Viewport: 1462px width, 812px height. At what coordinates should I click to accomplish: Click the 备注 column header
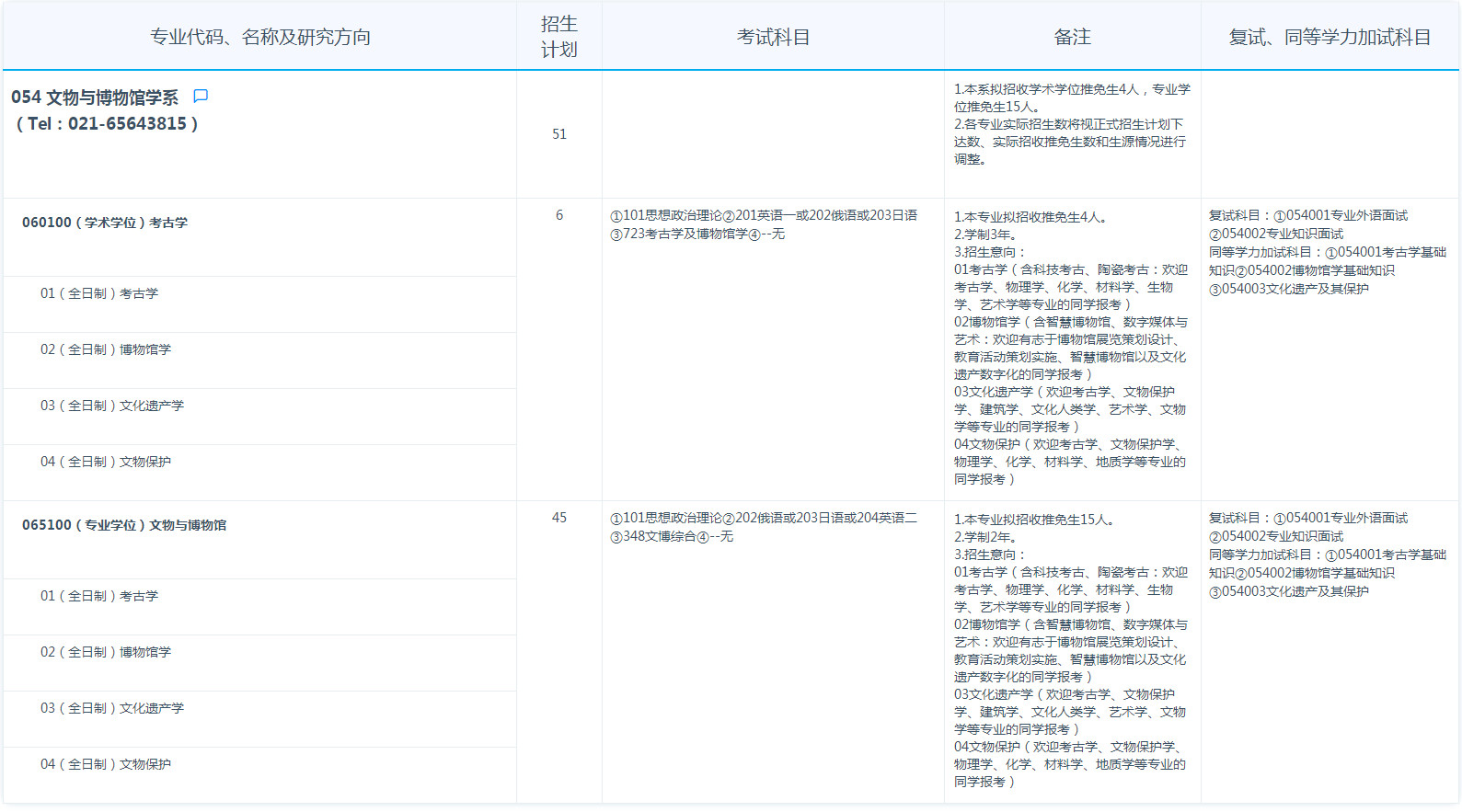tap(1072, 37)
